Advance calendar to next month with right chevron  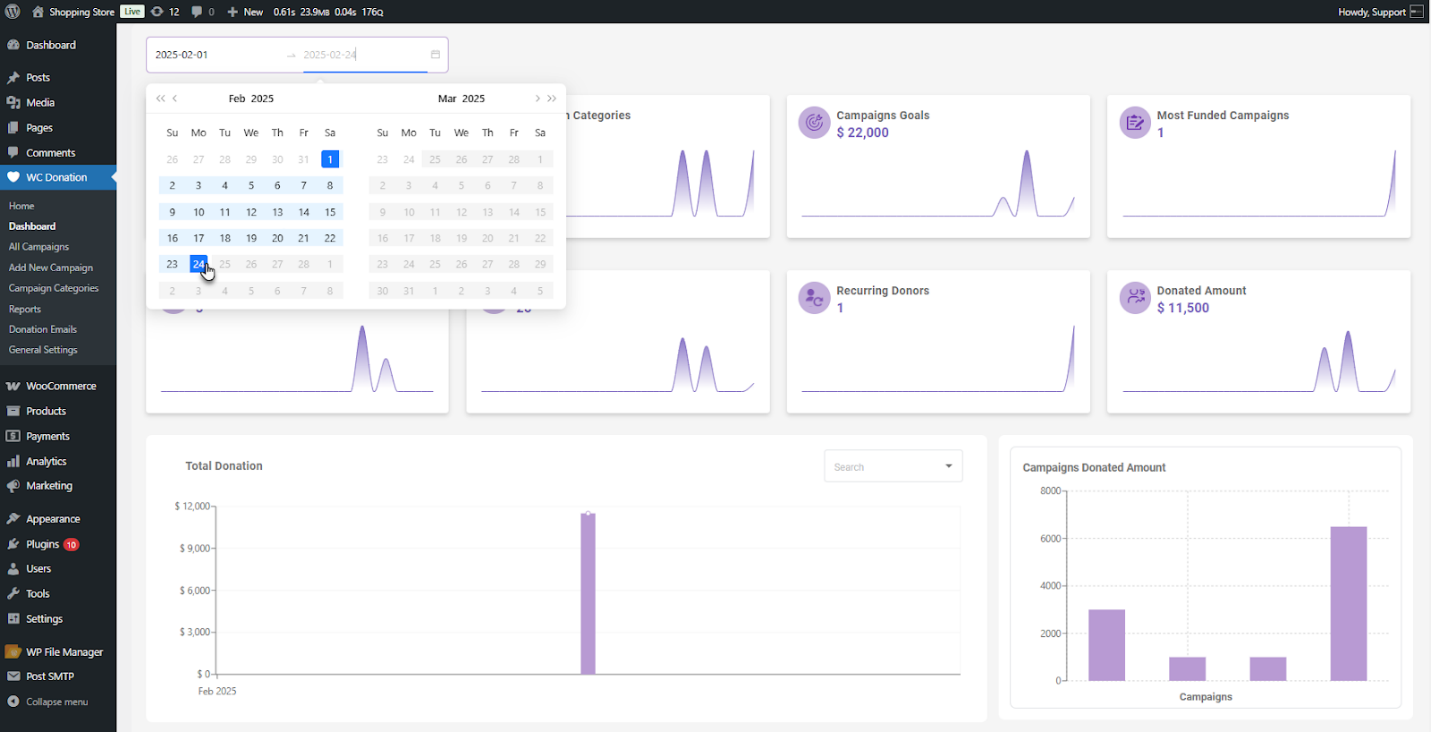coord(537,98)
